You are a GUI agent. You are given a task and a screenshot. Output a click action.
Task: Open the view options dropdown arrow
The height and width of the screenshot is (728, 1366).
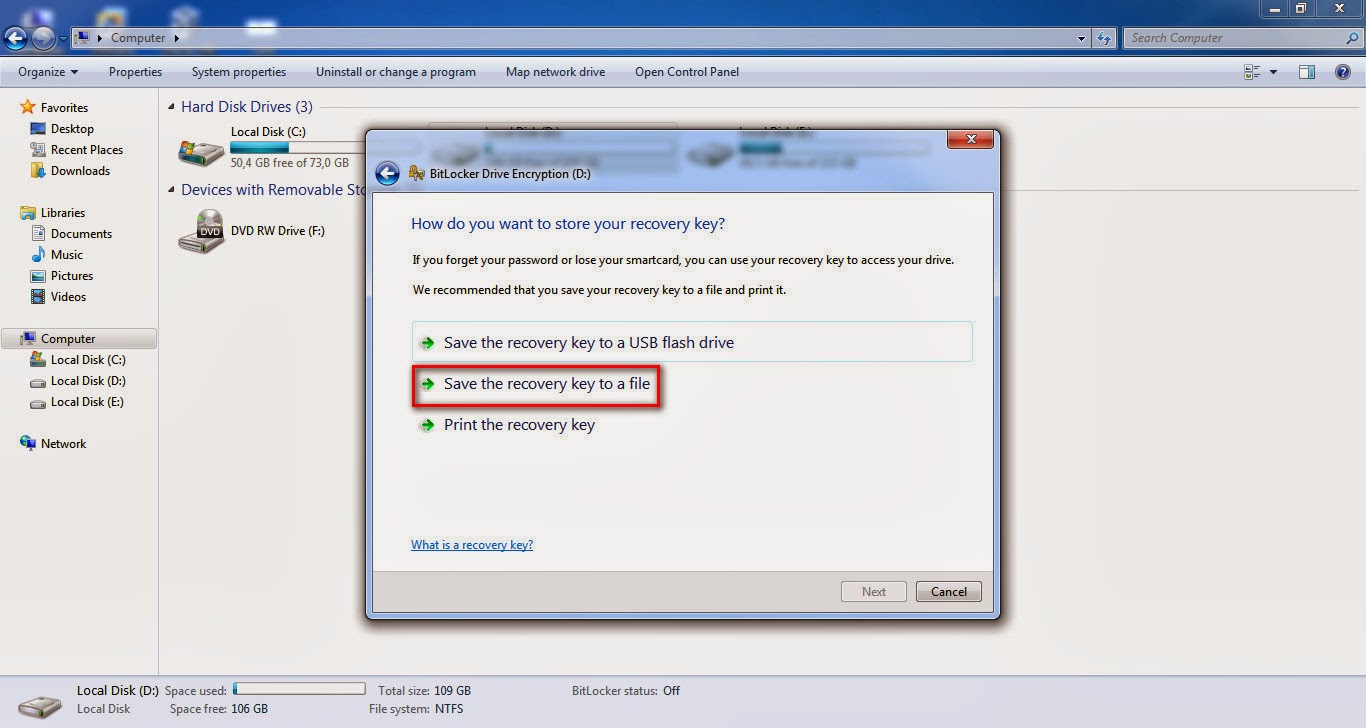click(x=1273, y=72)
